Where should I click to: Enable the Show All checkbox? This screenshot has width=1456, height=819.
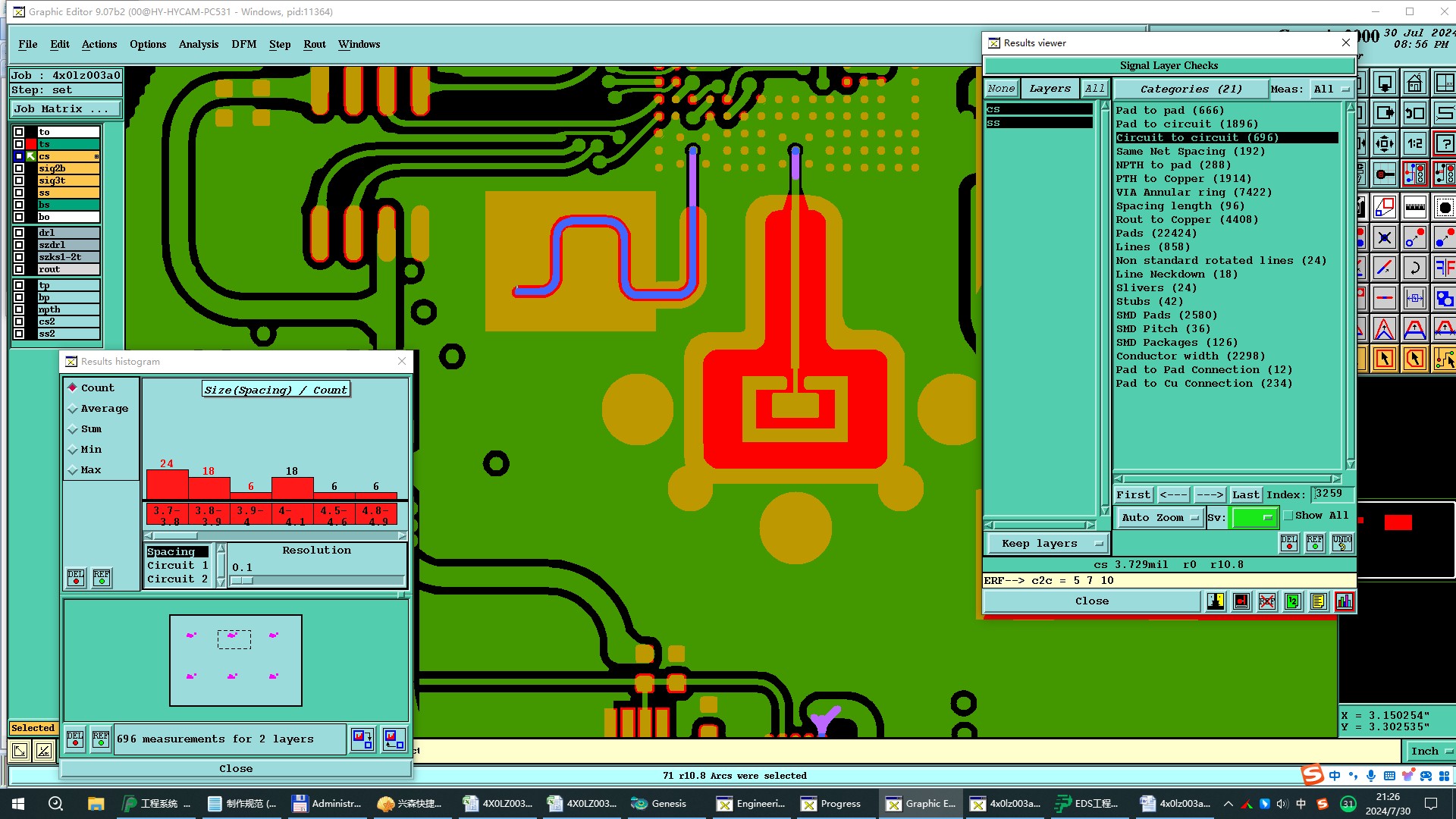pyautogui.click(x=1288, y=516)
